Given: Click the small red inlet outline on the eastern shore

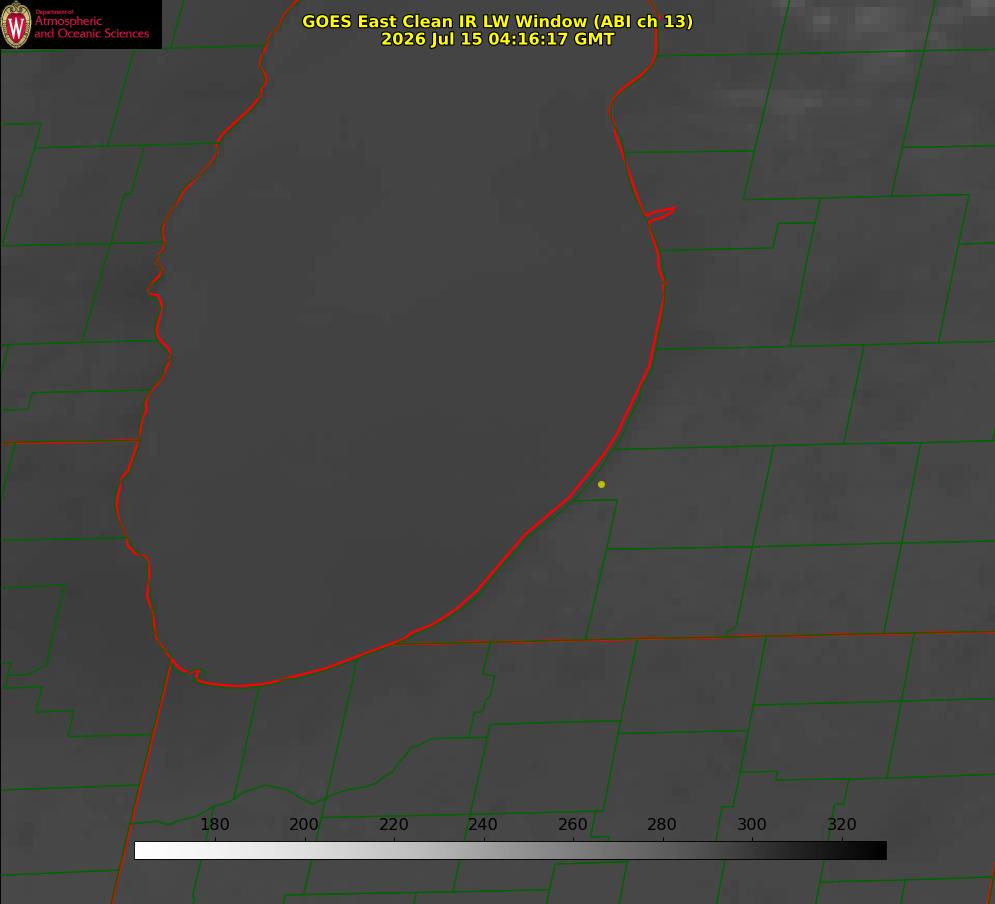Looking at the screenshot, I should pyautogui.click(x=661, y=214).
